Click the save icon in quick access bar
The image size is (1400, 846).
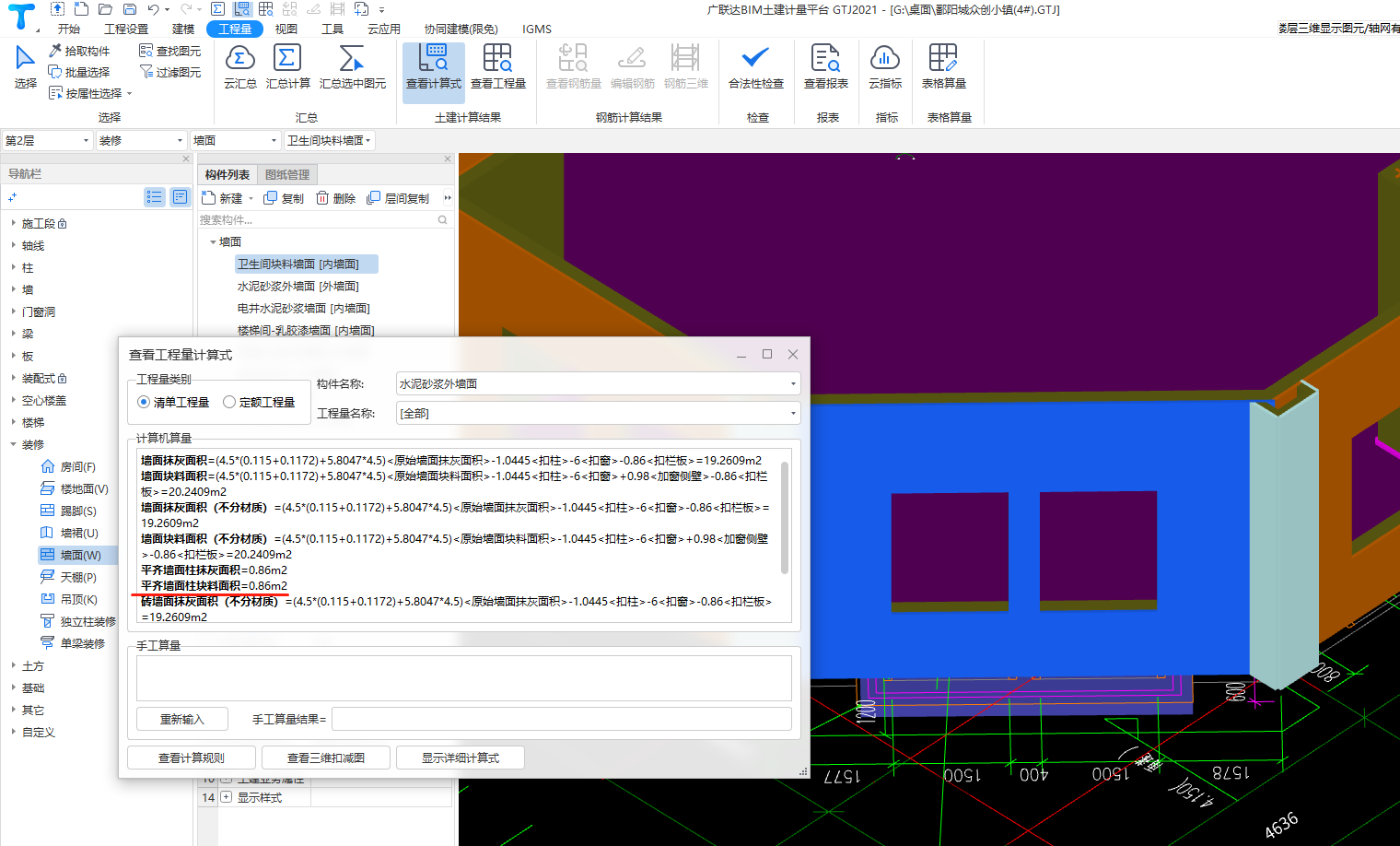[x=129, y=9]
